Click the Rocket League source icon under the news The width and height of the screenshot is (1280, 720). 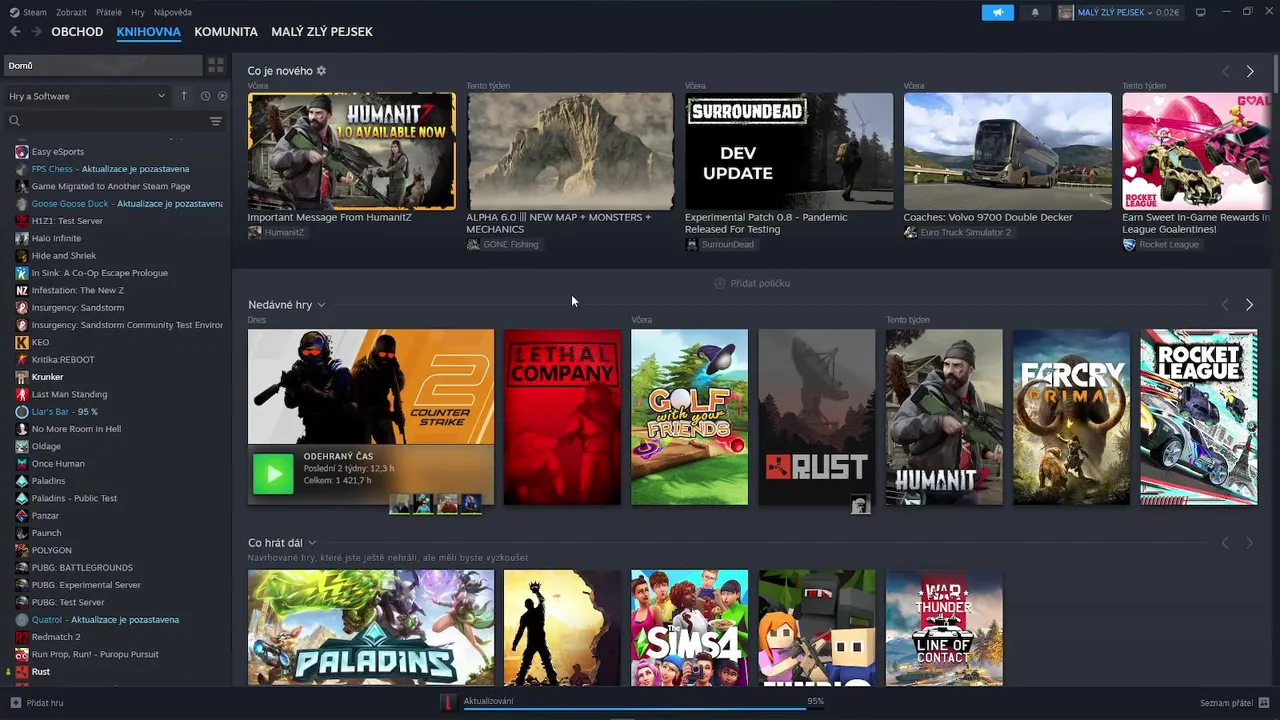pyautogui.click(x=1129, y=244)
